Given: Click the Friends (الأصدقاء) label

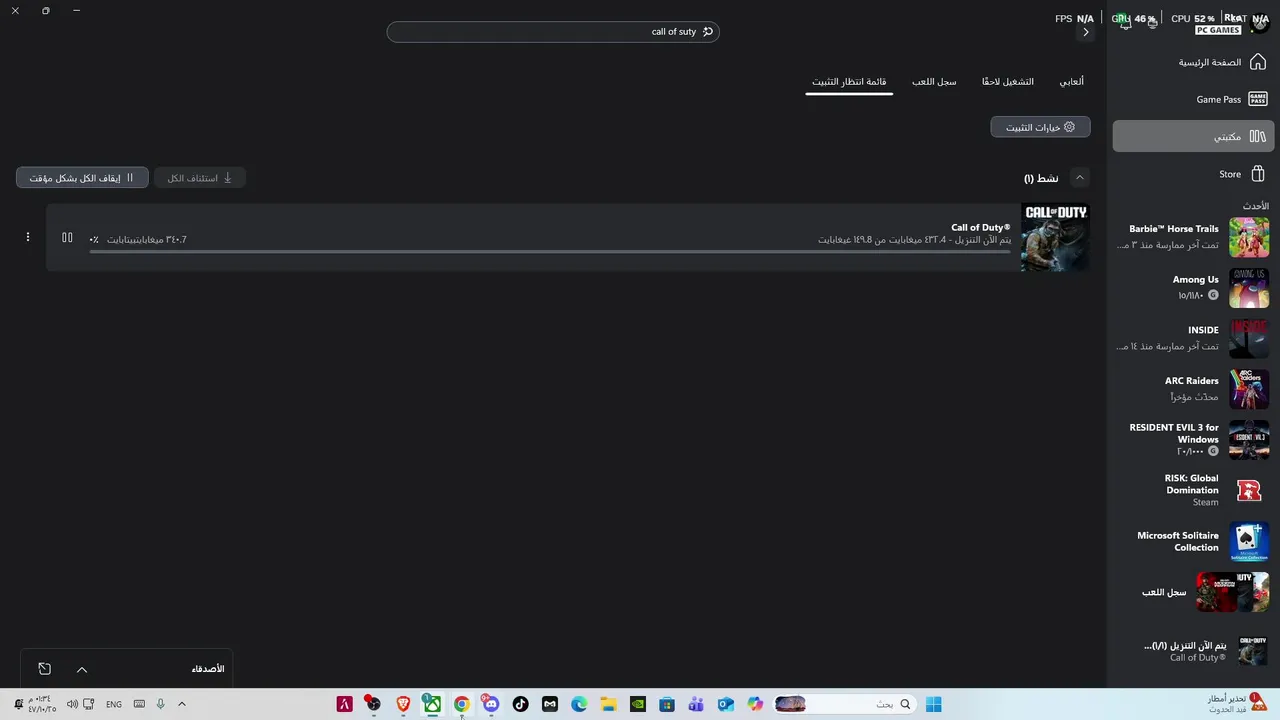Looking at the screenshot, I should pyautogui.click(x=208, y=669).
